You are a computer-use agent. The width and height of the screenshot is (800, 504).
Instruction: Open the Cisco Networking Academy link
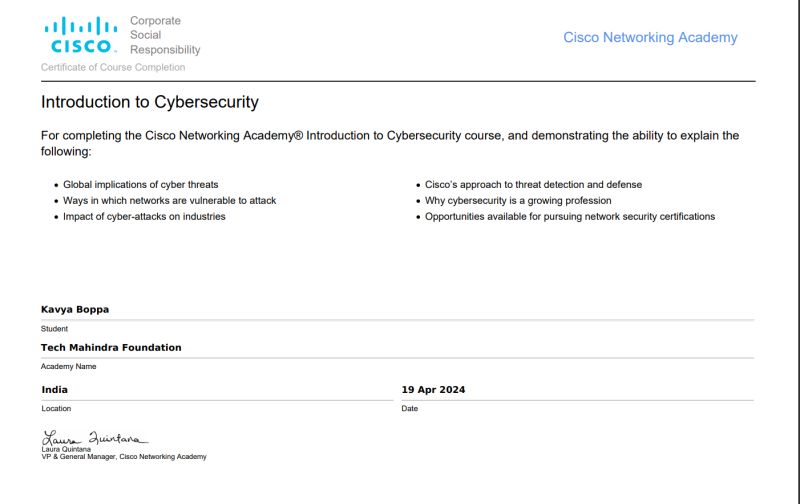pyautogui.click(x=650, y=37)
